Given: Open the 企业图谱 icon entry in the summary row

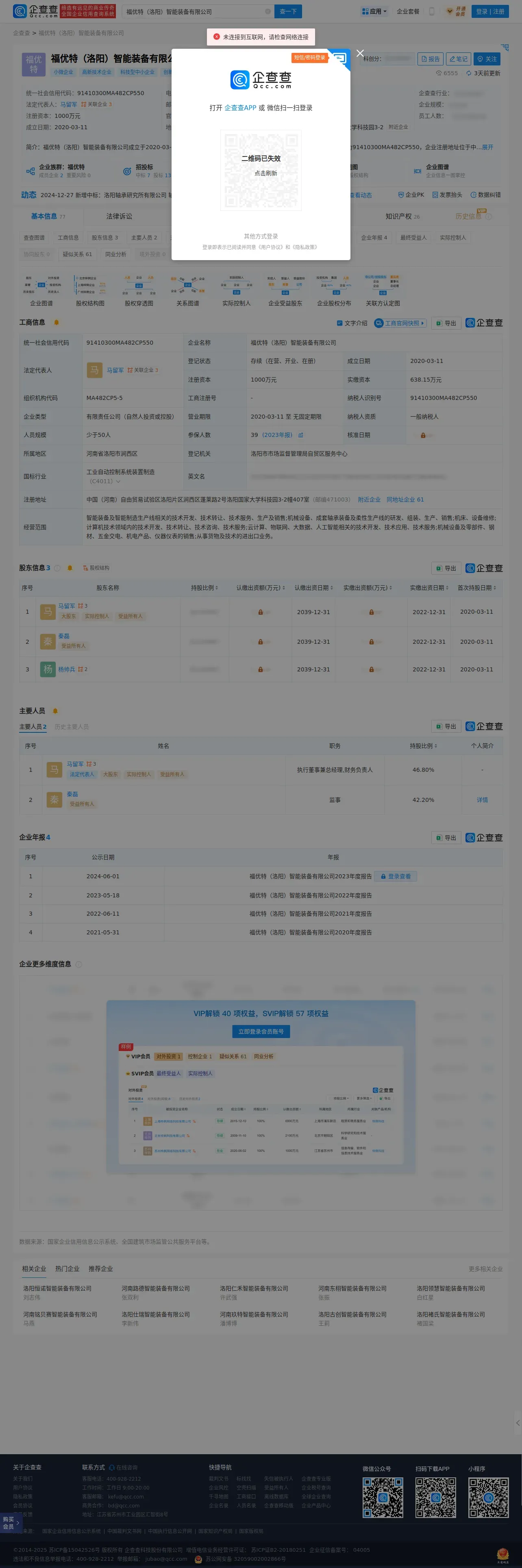Looking at the screenshot, I should pos(417,171).
